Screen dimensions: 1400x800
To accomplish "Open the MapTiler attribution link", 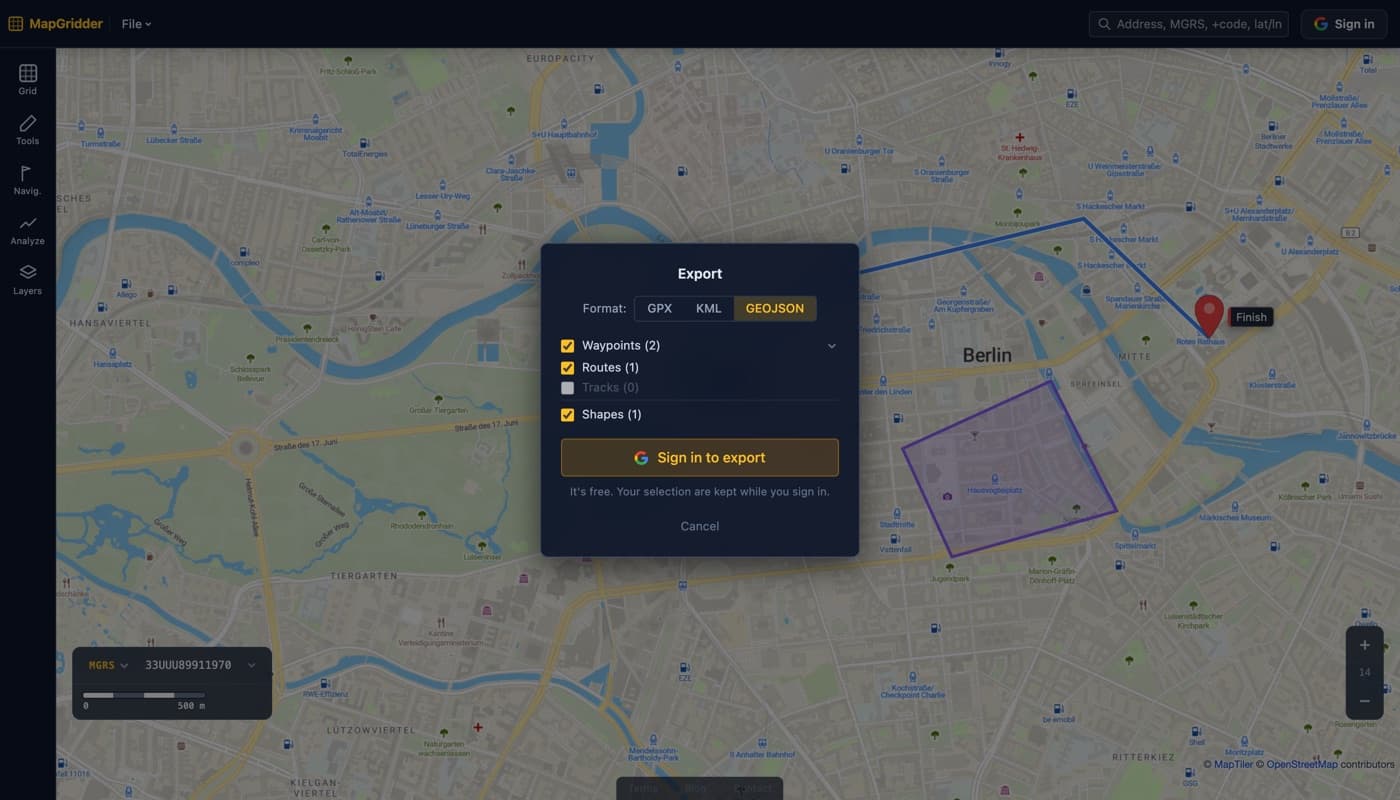I will coord(1227,764).
